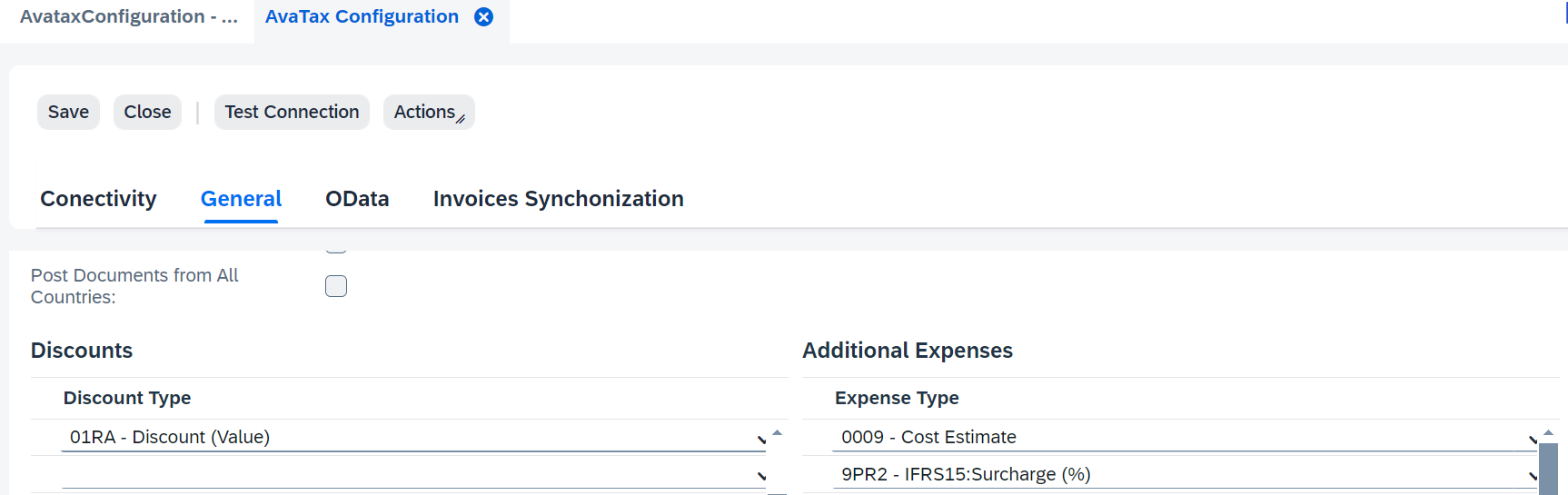The image size is (1568, 495).
Task: Click the 0009 - Cost Estimate field
Action: 1186,437
